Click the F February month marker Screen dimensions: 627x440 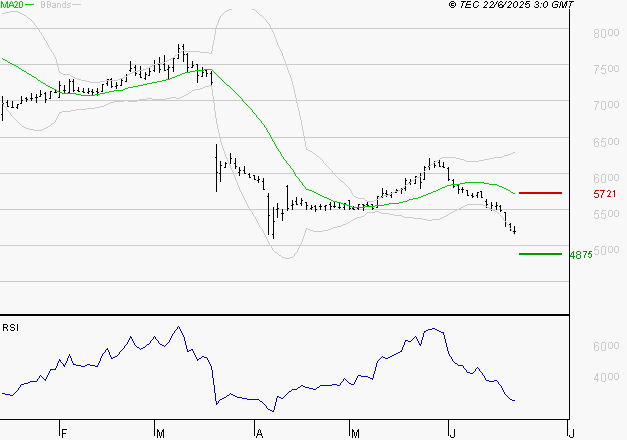tap(64, 434)
